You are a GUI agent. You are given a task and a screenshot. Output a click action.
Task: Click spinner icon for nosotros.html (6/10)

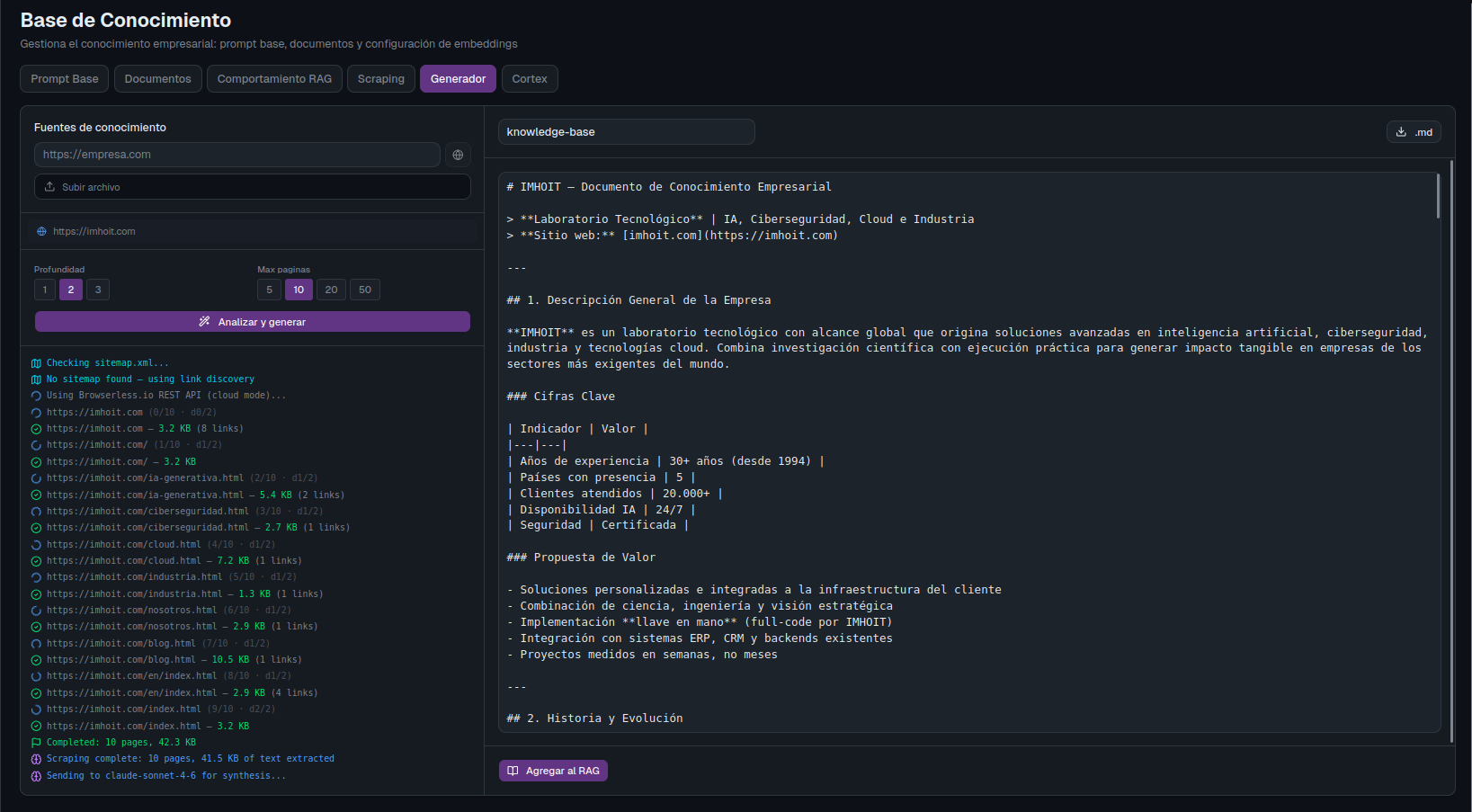[x=36, y=611]
